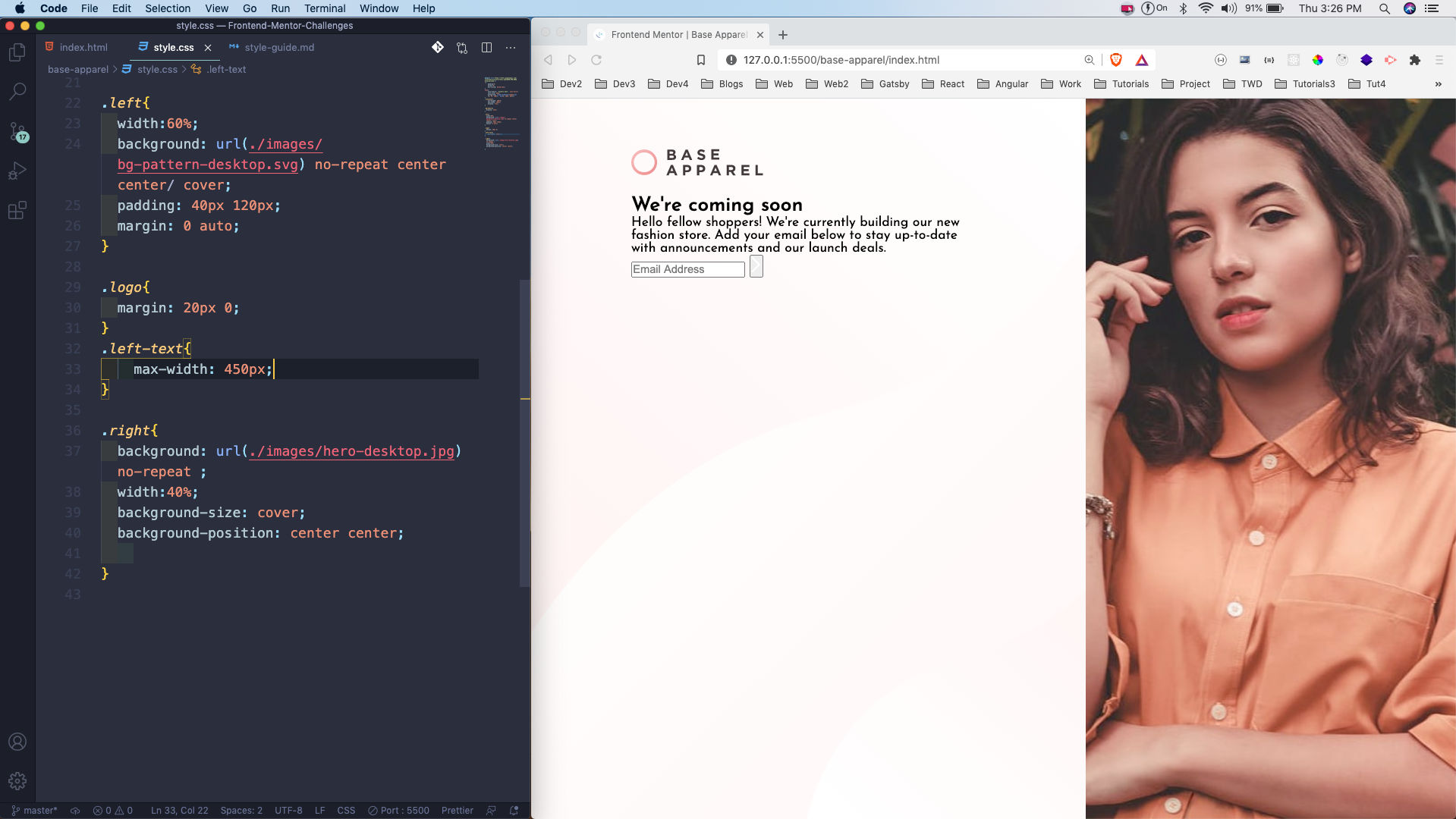
Task: Open the zoom indicator in address bar
Action: [x=1090, y=60]
